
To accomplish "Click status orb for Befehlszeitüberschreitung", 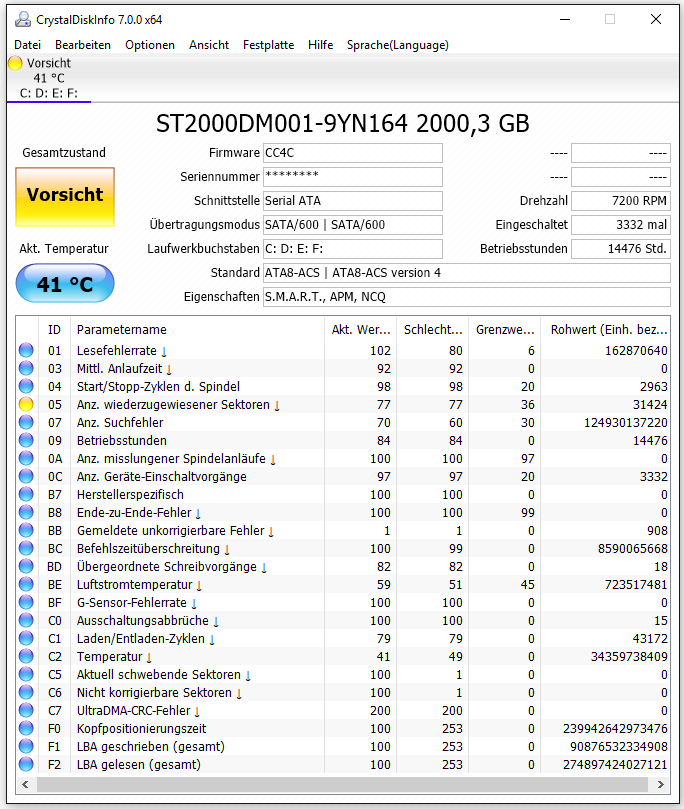I will (26, 548).
